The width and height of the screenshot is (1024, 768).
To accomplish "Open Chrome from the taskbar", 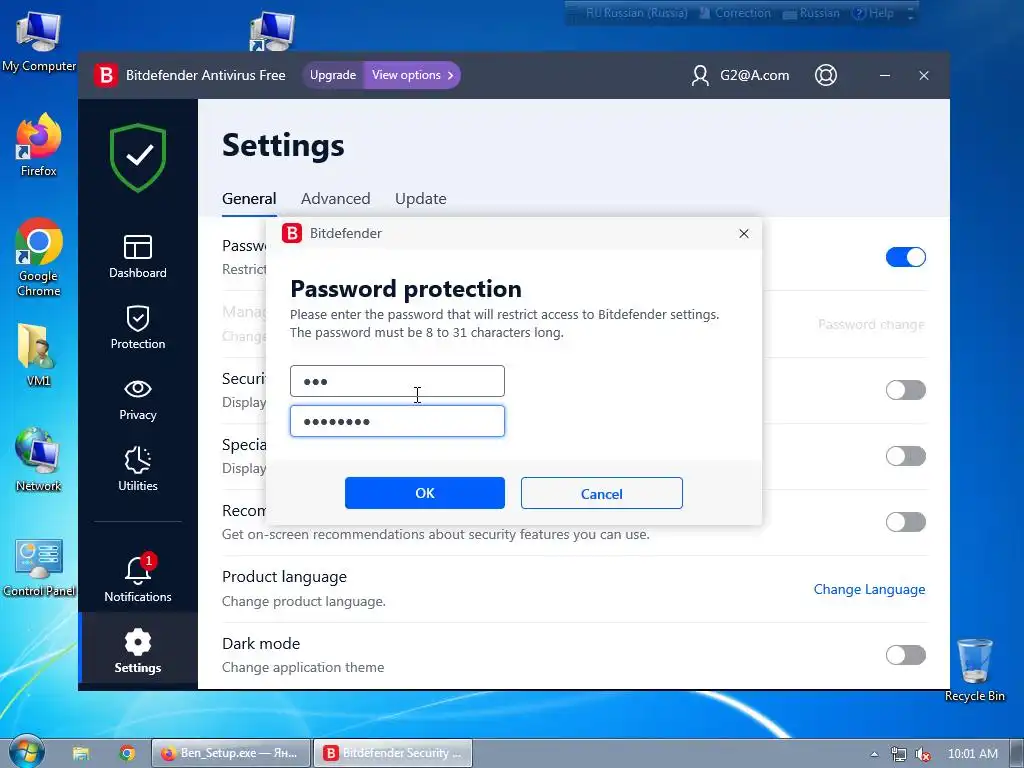I will point(127,754).
